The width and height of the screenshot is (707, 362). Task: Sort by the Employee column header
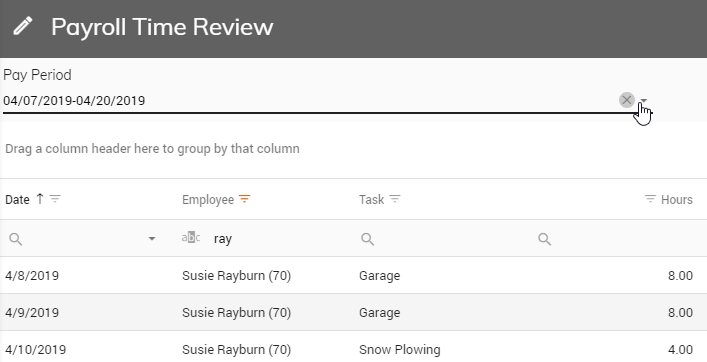tap(208, 200)
